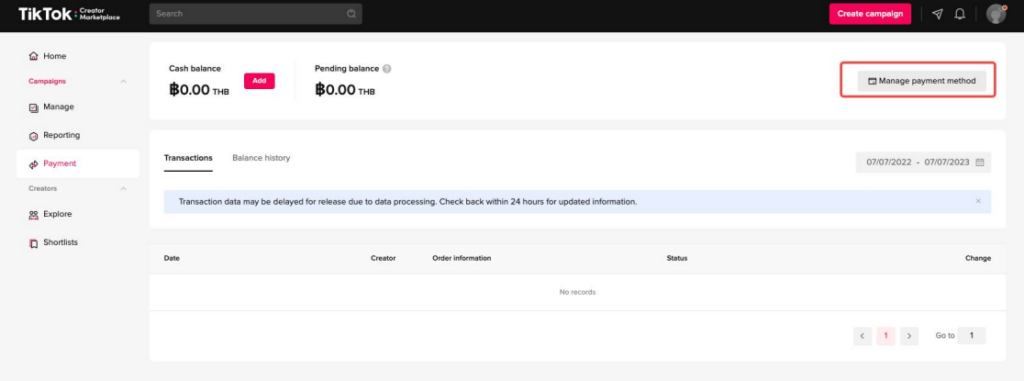Open the messages paper plane icon
This screenshot has width=1024, height=381.
coord(937,14)
